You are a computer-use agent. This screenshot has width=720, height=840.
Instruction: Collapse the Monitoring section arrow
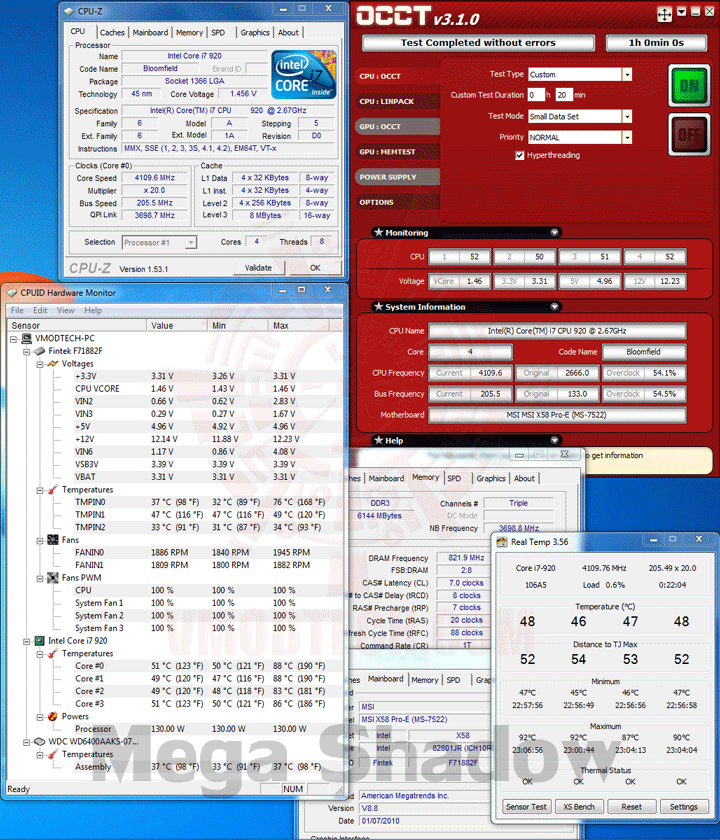point(555,232)
